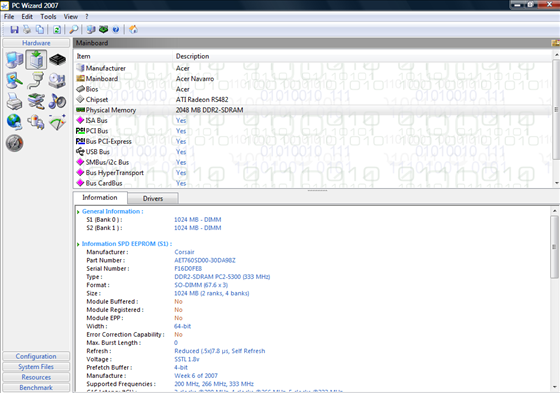
Task: Open help with the blue question mark icon
Action: coord(116,30)
